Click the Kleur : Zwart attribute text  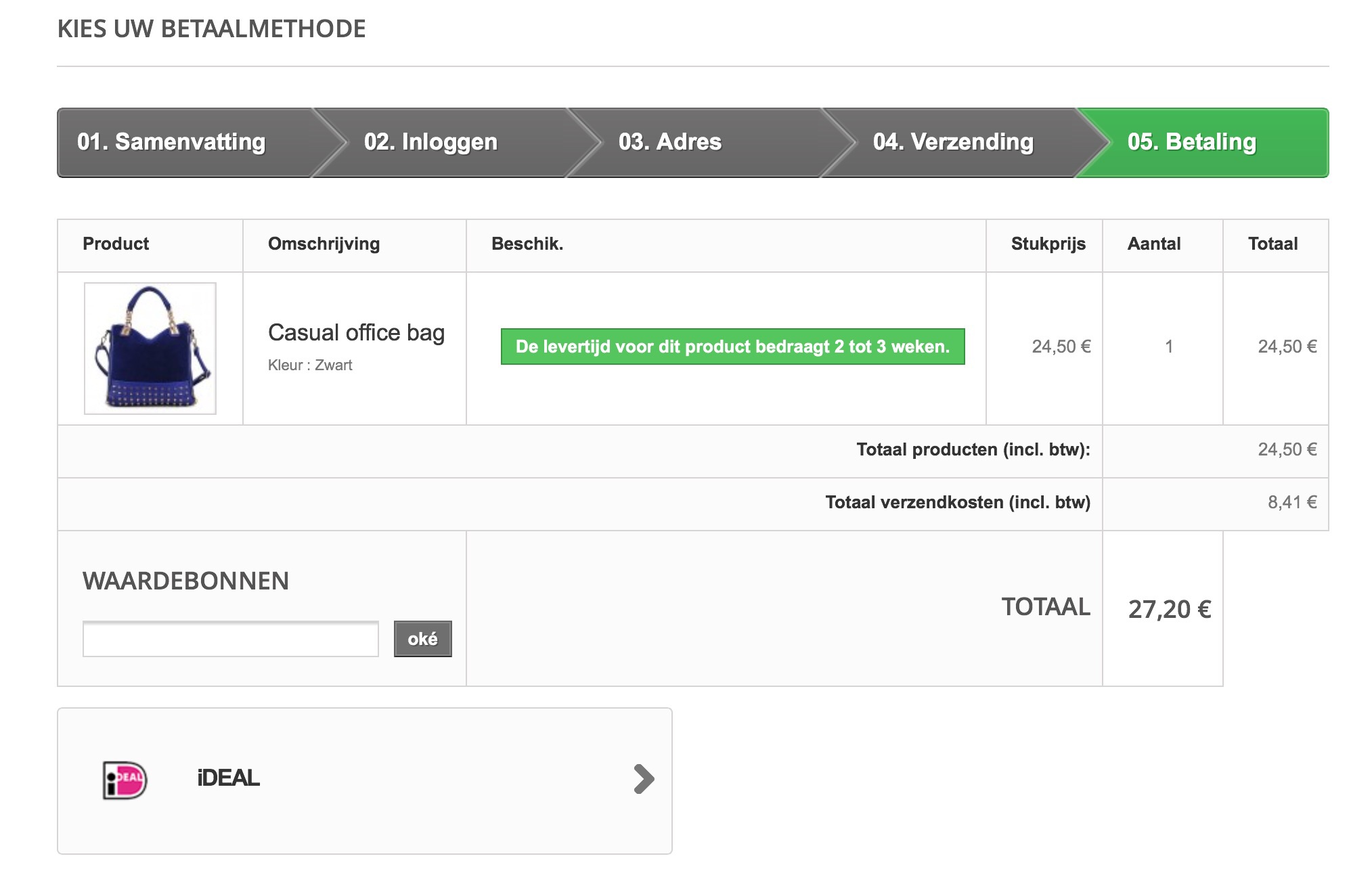(x=310, y=365)
